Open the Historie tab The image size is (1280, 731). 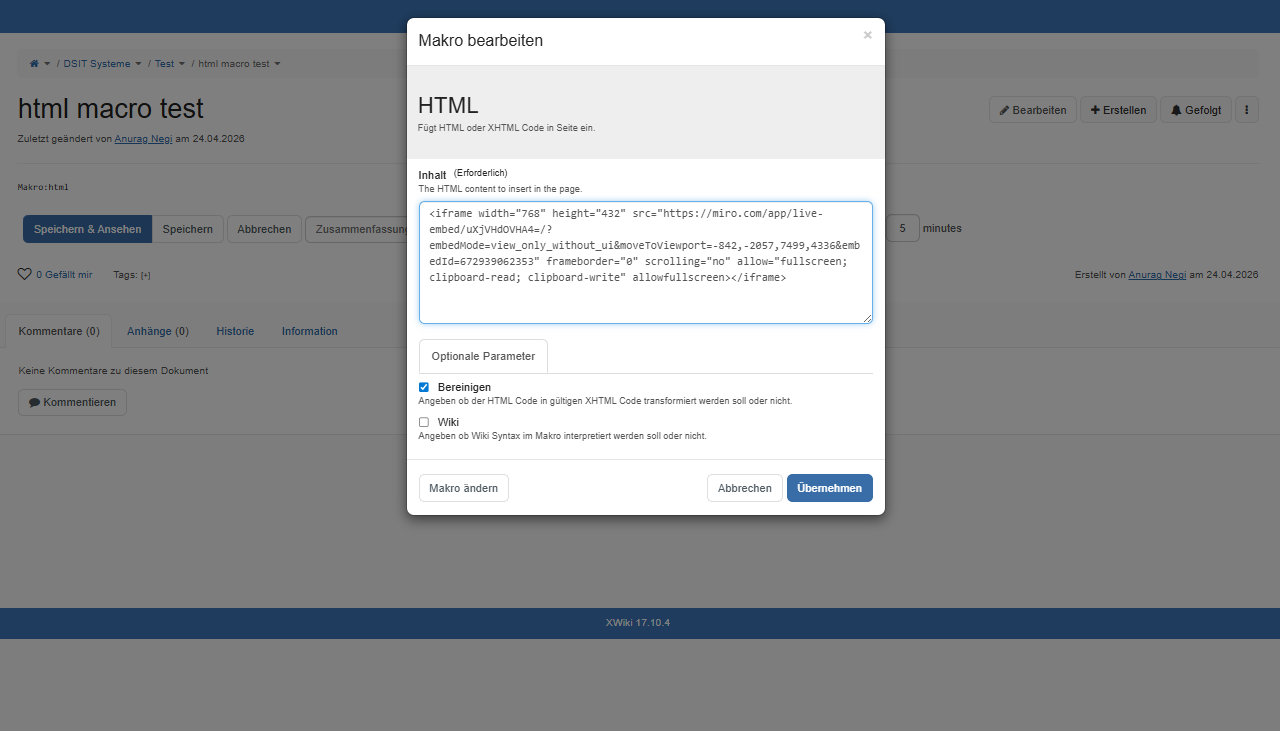coord(235,331)
